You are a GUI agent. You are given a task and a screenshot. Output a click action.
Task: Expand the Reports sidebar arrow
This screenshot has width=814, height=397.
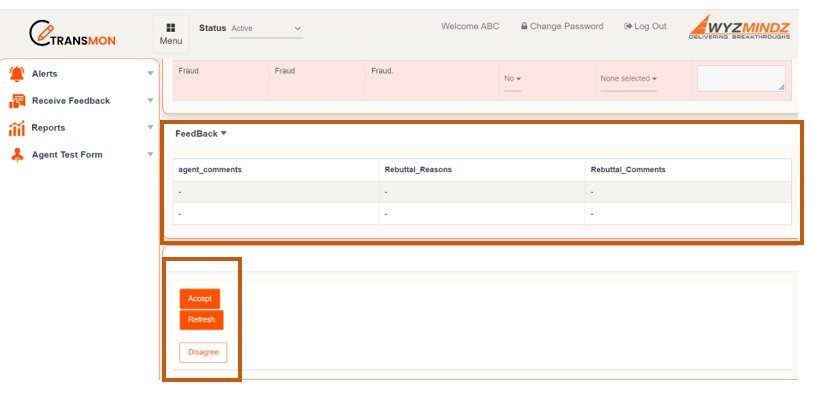tap(150, 128)
